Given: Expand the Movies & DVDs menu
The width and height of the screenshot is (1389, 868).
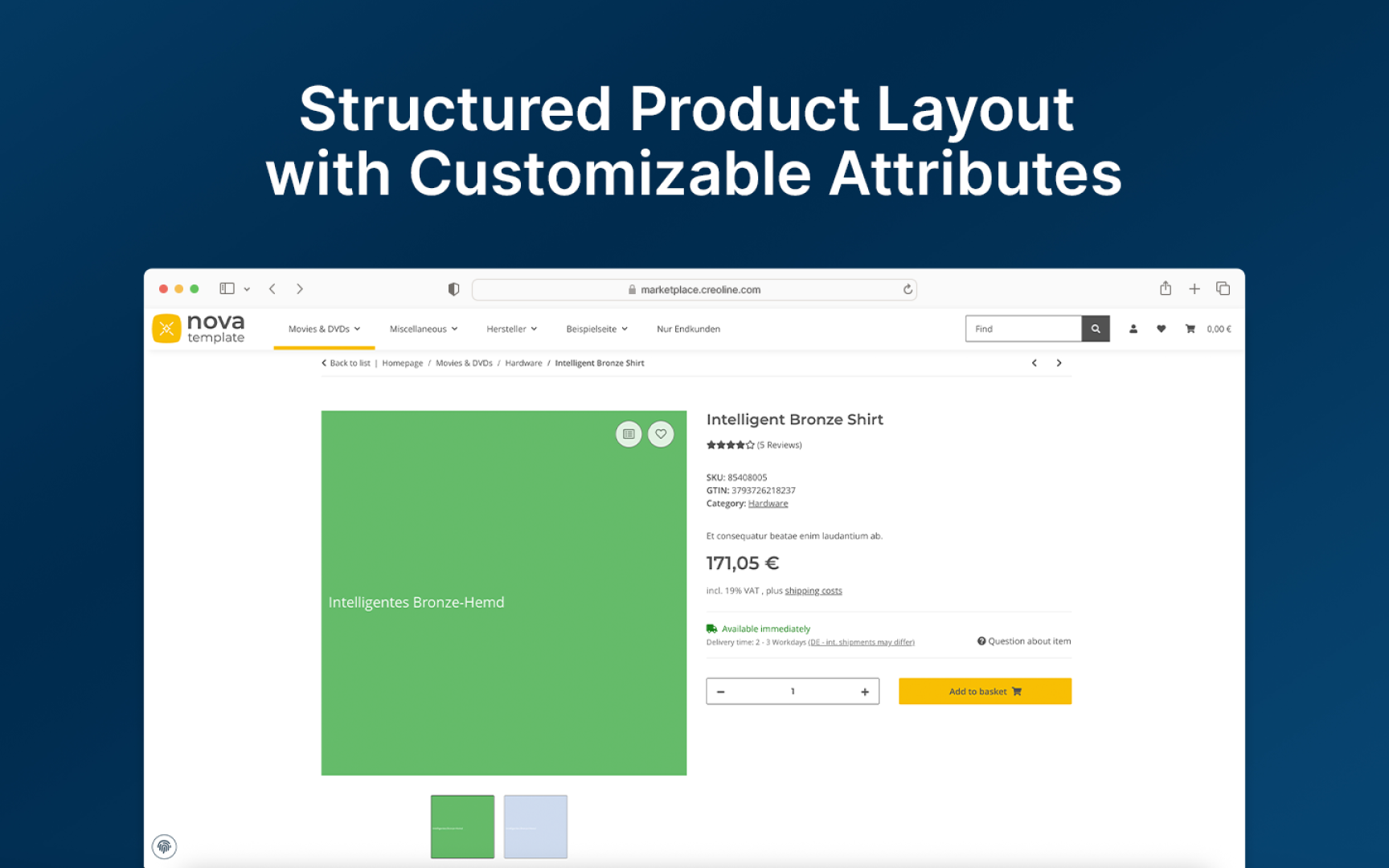Looking at the screenshot, I should click(x=324, y=329).
